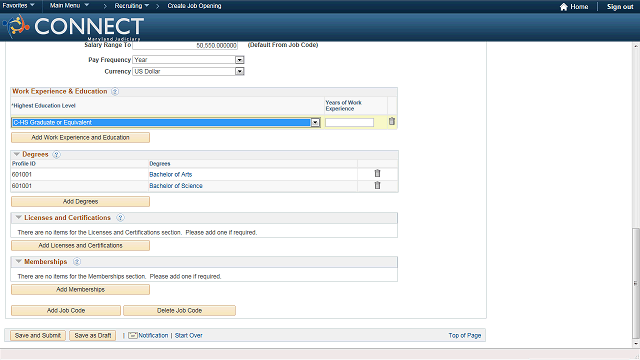Open the Highest Education Level dropdown
Image resolution: width=640 pixels, height=360 pixels.
click(315, 122)
